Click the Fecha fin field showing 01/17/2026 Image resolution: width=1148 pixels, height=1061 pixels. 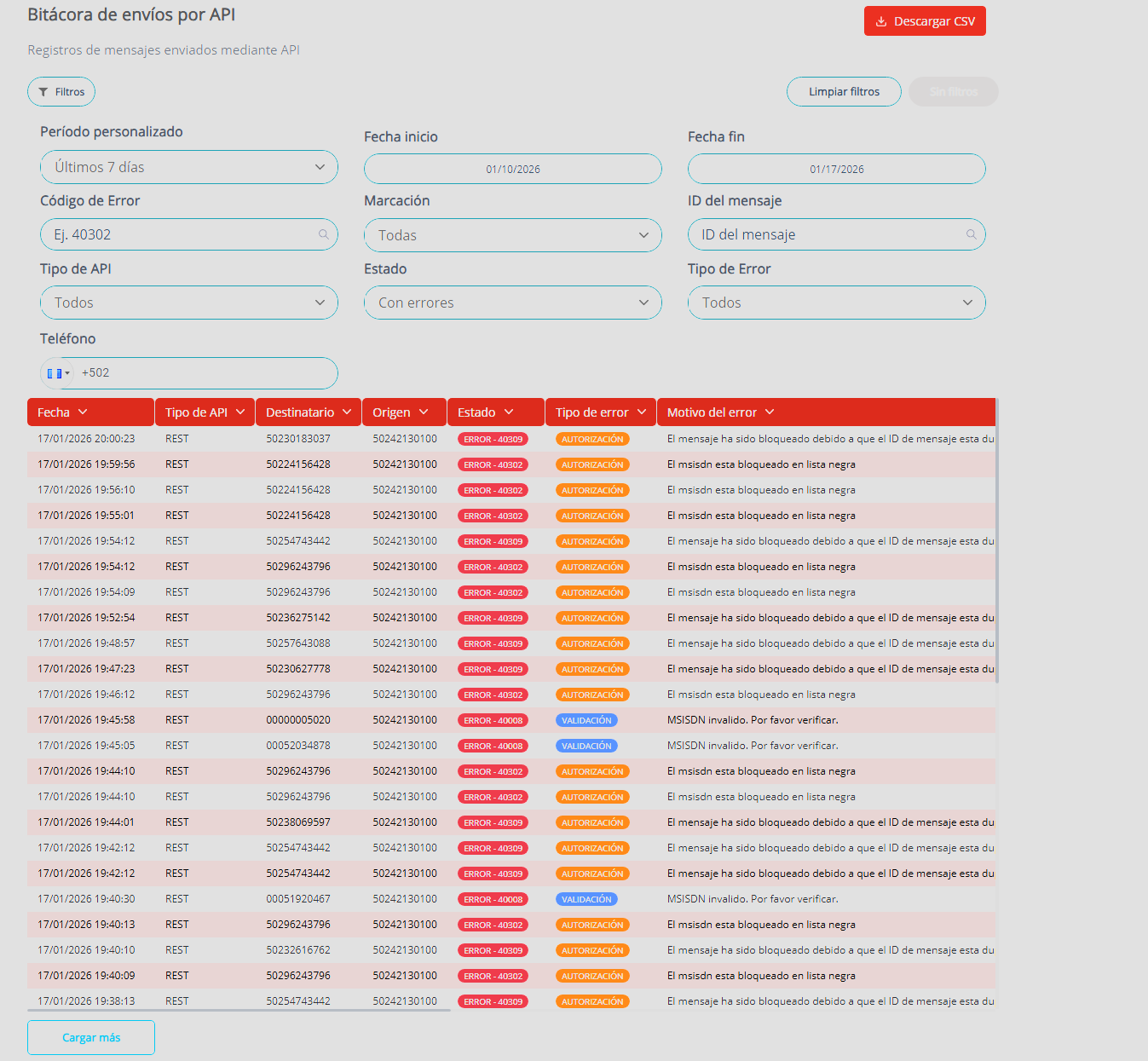pos(836,169)
